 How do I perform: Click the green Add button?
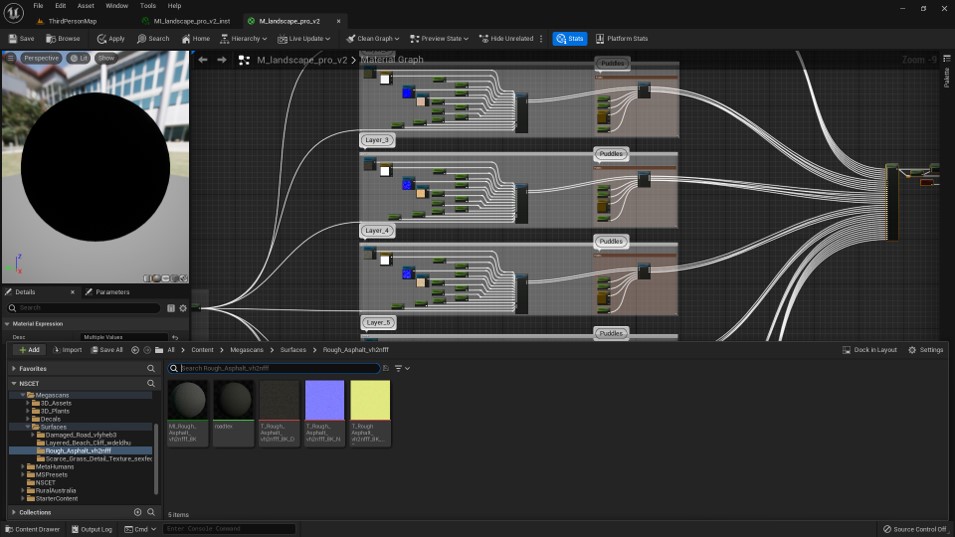click(x=28, y=350)
